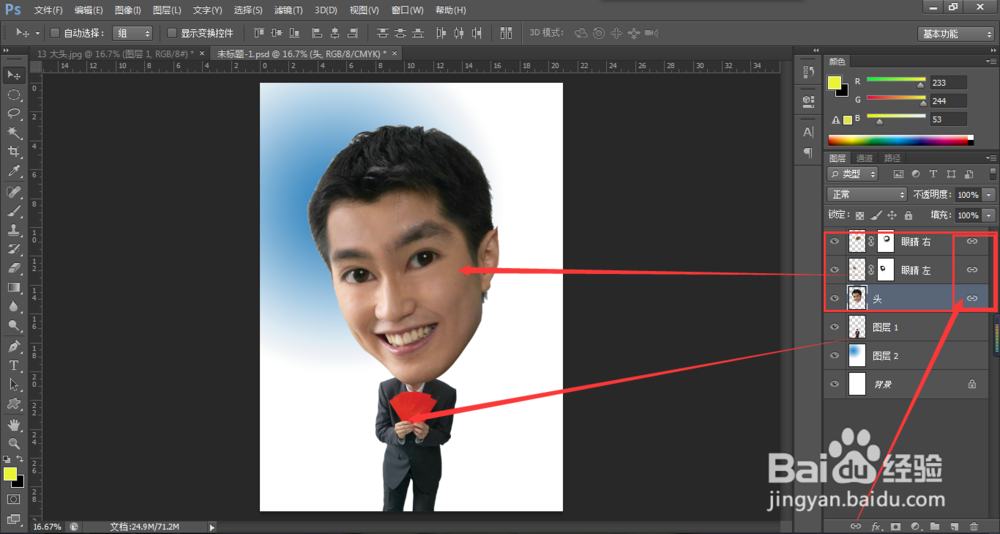Toggle the lock transparent pixels option

[x=860, y=216]
